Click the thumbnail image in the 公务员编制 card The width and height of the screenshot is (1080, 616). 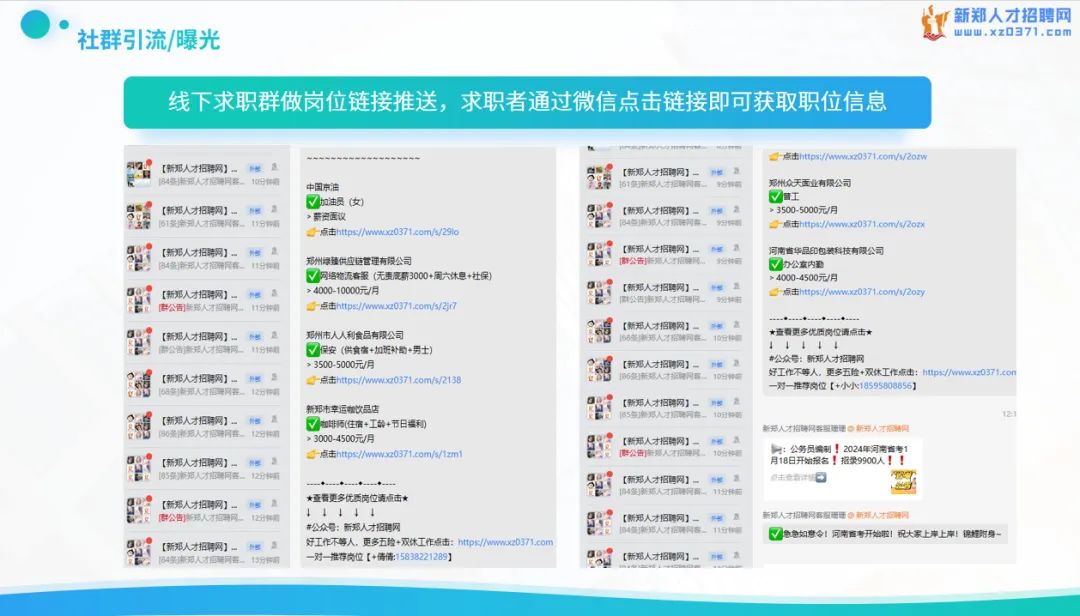coord(903,480)
